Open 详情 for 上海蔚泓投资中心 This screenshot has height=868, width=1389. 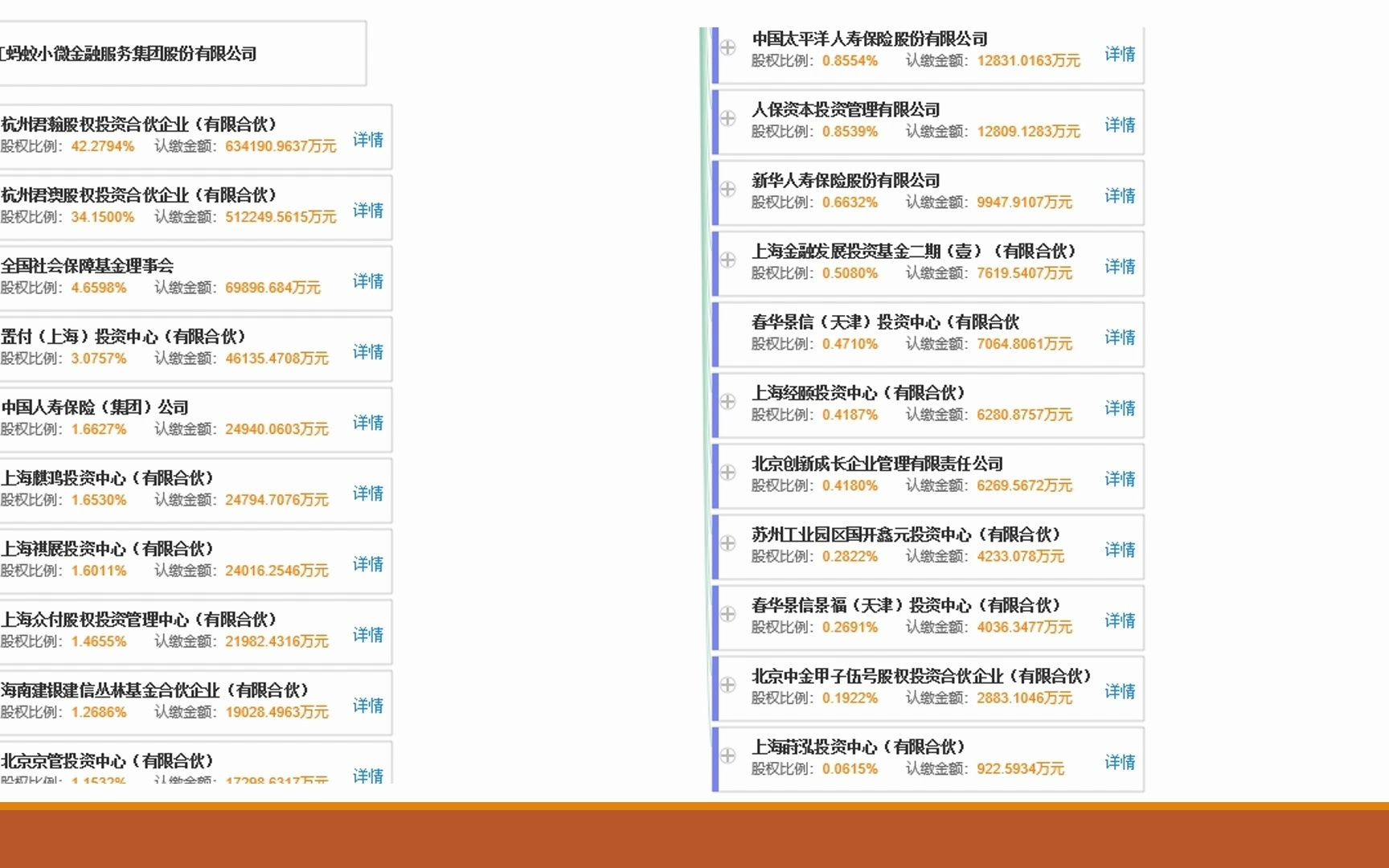pyautogui.click(x=1120, y=761)
